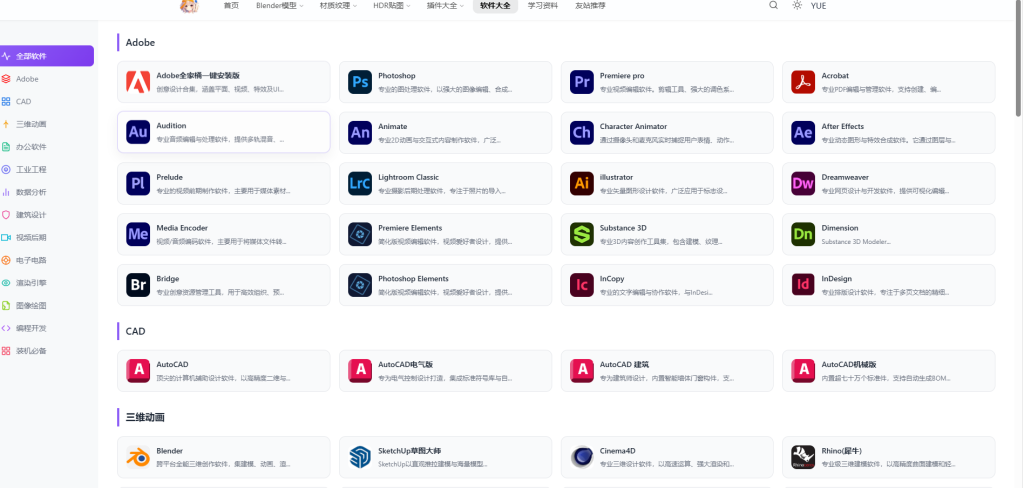1024x488 pixels.
Task: Click the Animate An icon
Action: pyautogui.click(x=360, y=133)
